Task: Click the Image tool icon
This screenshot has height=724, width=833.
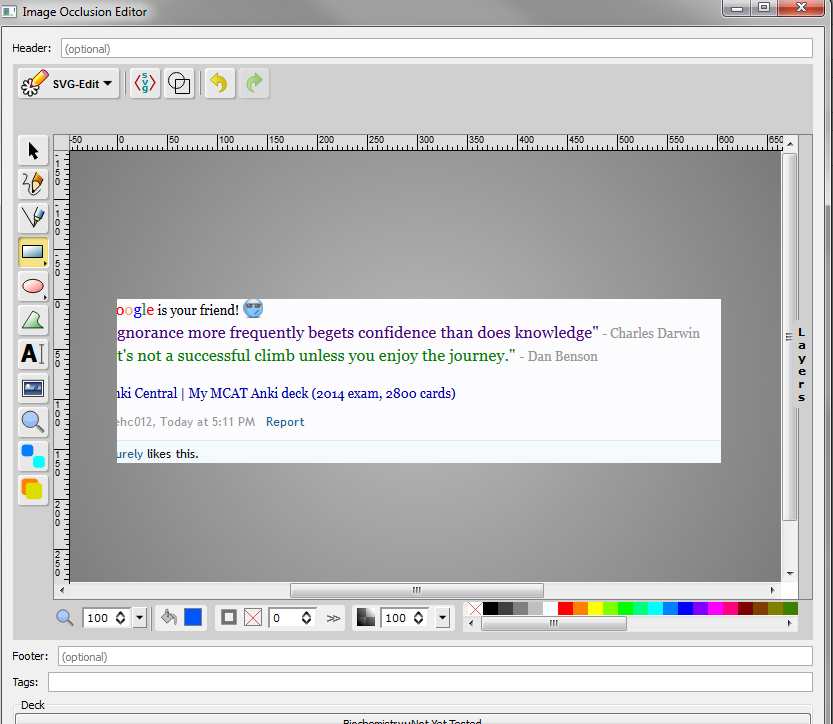Action: click(x=33, y=388)
